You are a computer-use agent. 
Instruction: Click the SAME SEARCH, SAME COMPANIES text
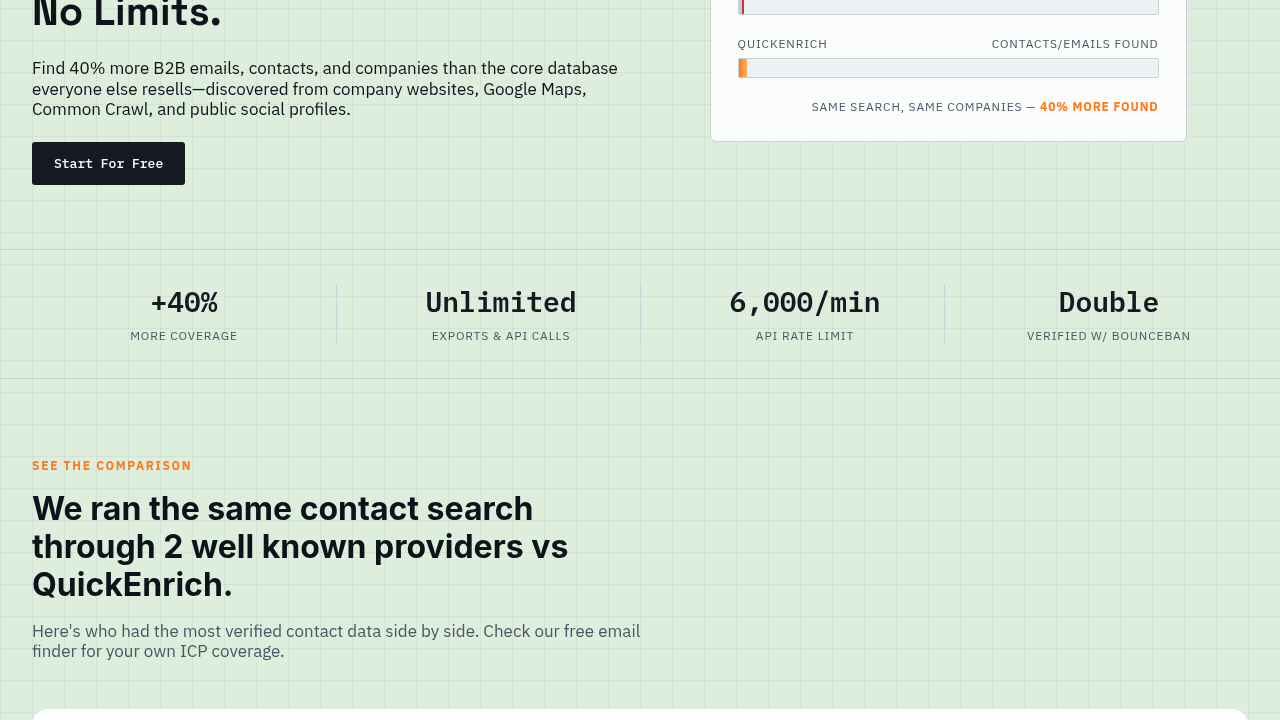point(916,107)
